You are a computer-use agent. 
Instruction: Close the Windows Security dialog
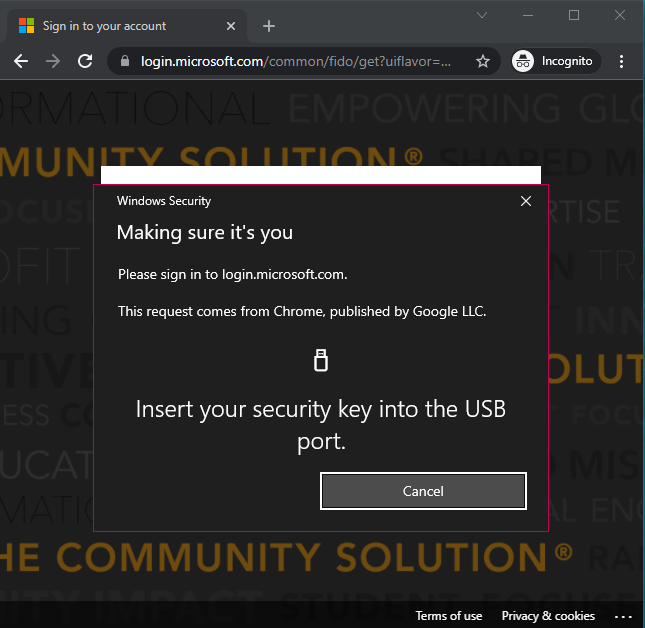526,201
